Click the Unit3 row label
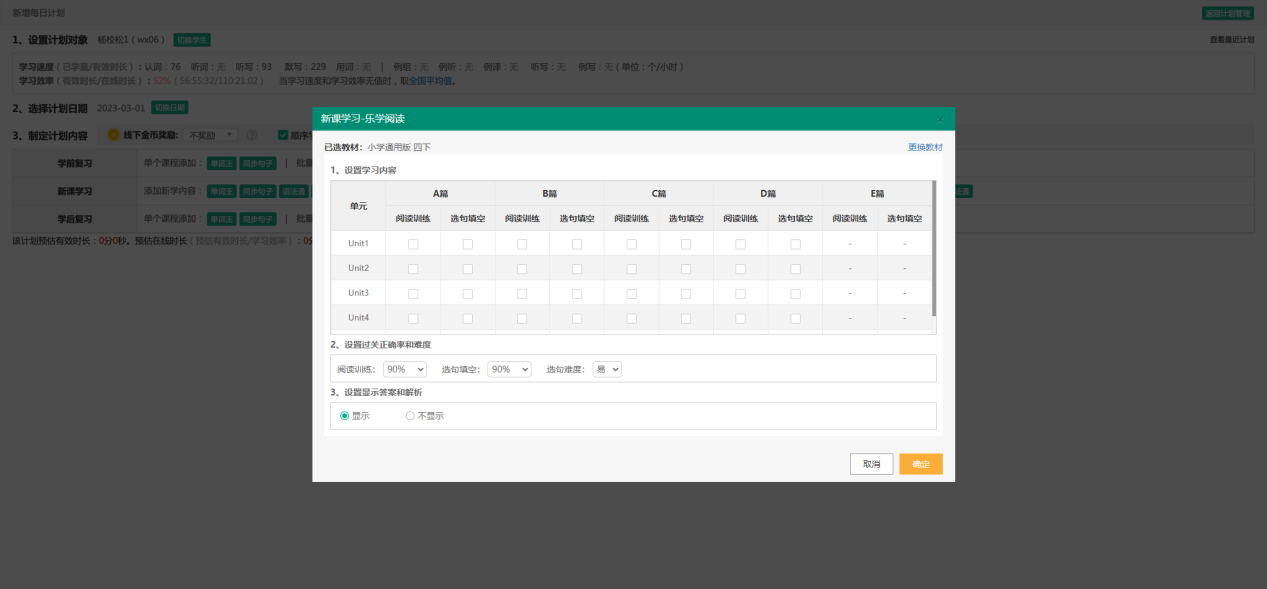The image size is (1267, 589). pyautogui.click(x=359, y=293)
